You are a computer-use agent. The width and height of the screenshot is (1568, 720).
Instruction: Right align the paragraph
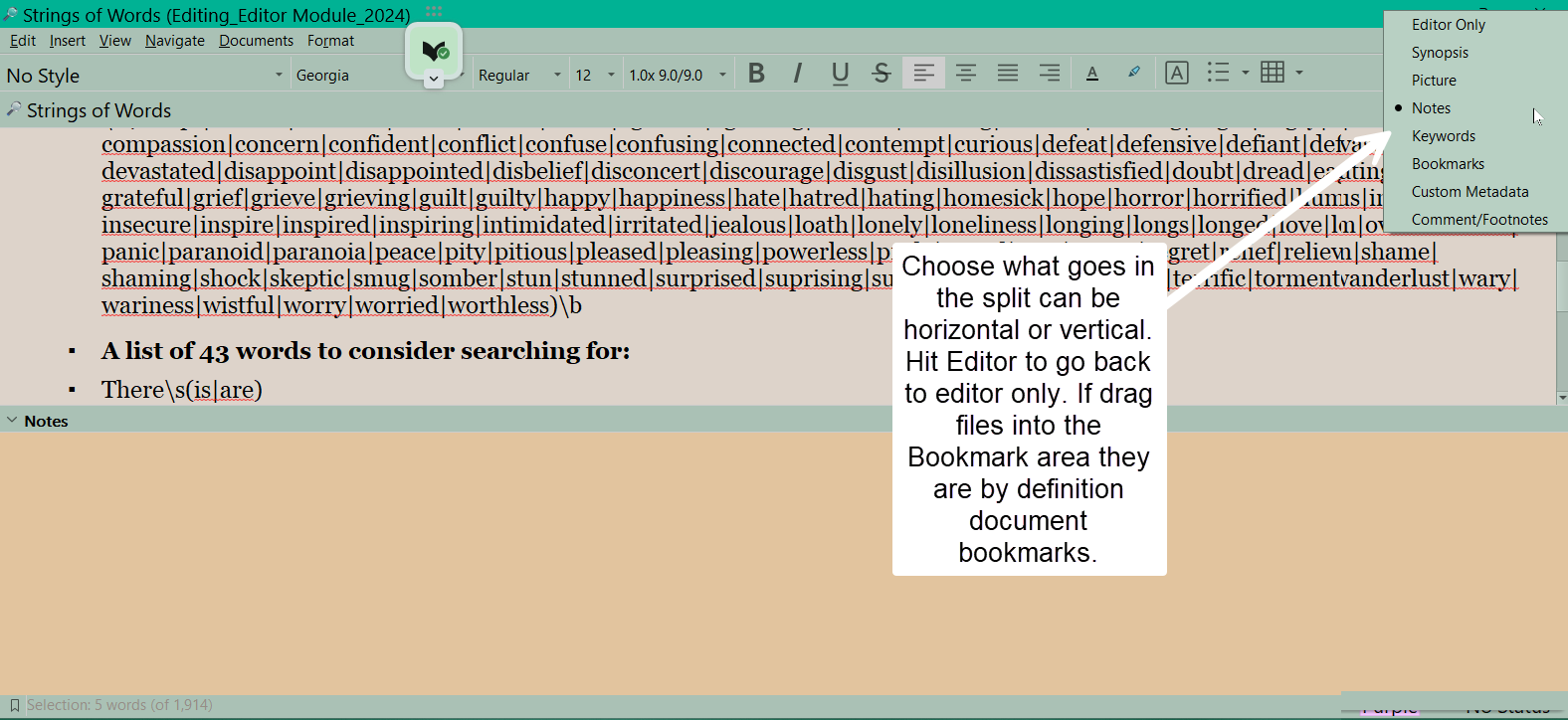click(1049, 74)
